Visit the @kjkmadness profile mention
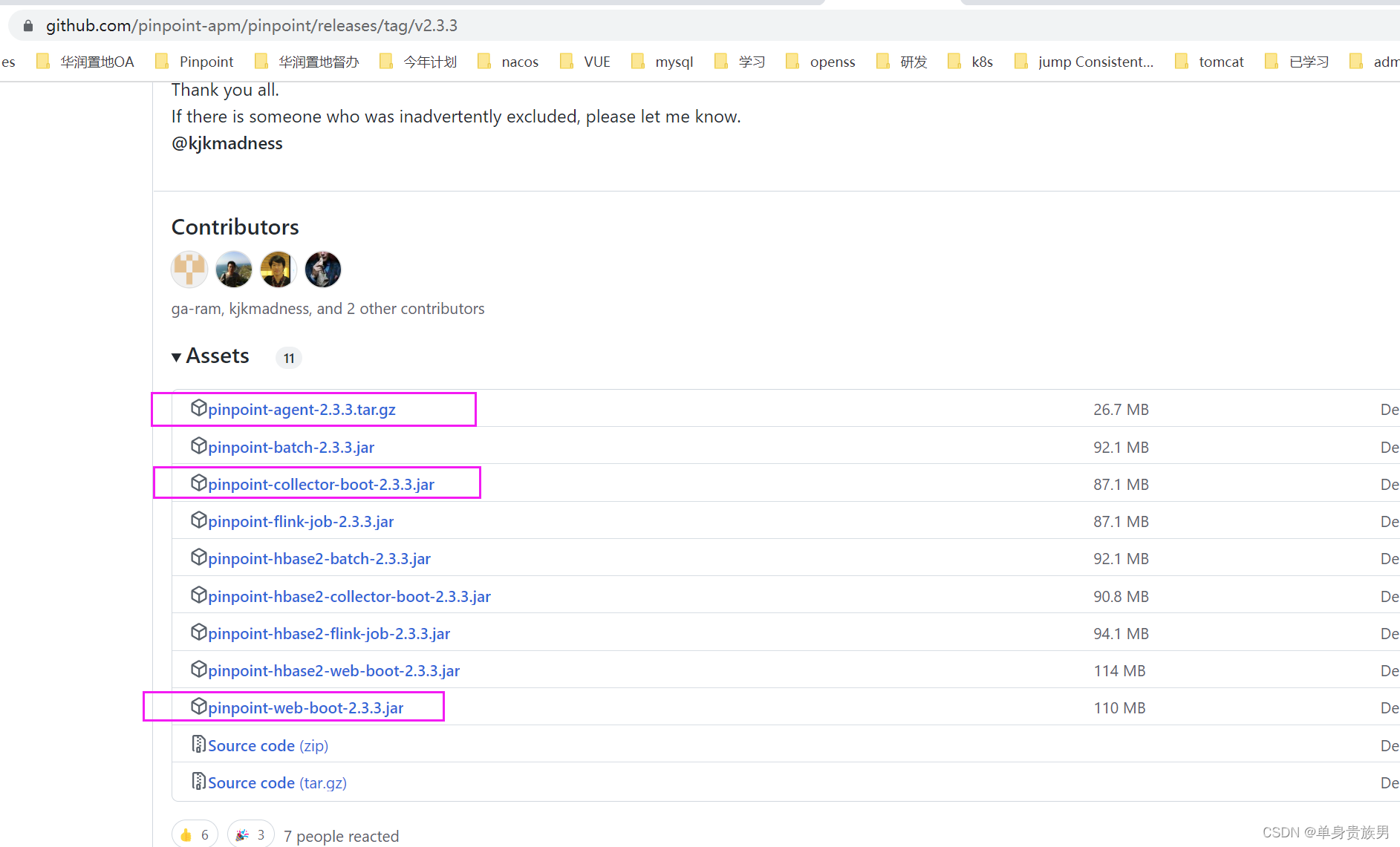Viewport: 1400px width, 847px height. (x=227, y=143)
